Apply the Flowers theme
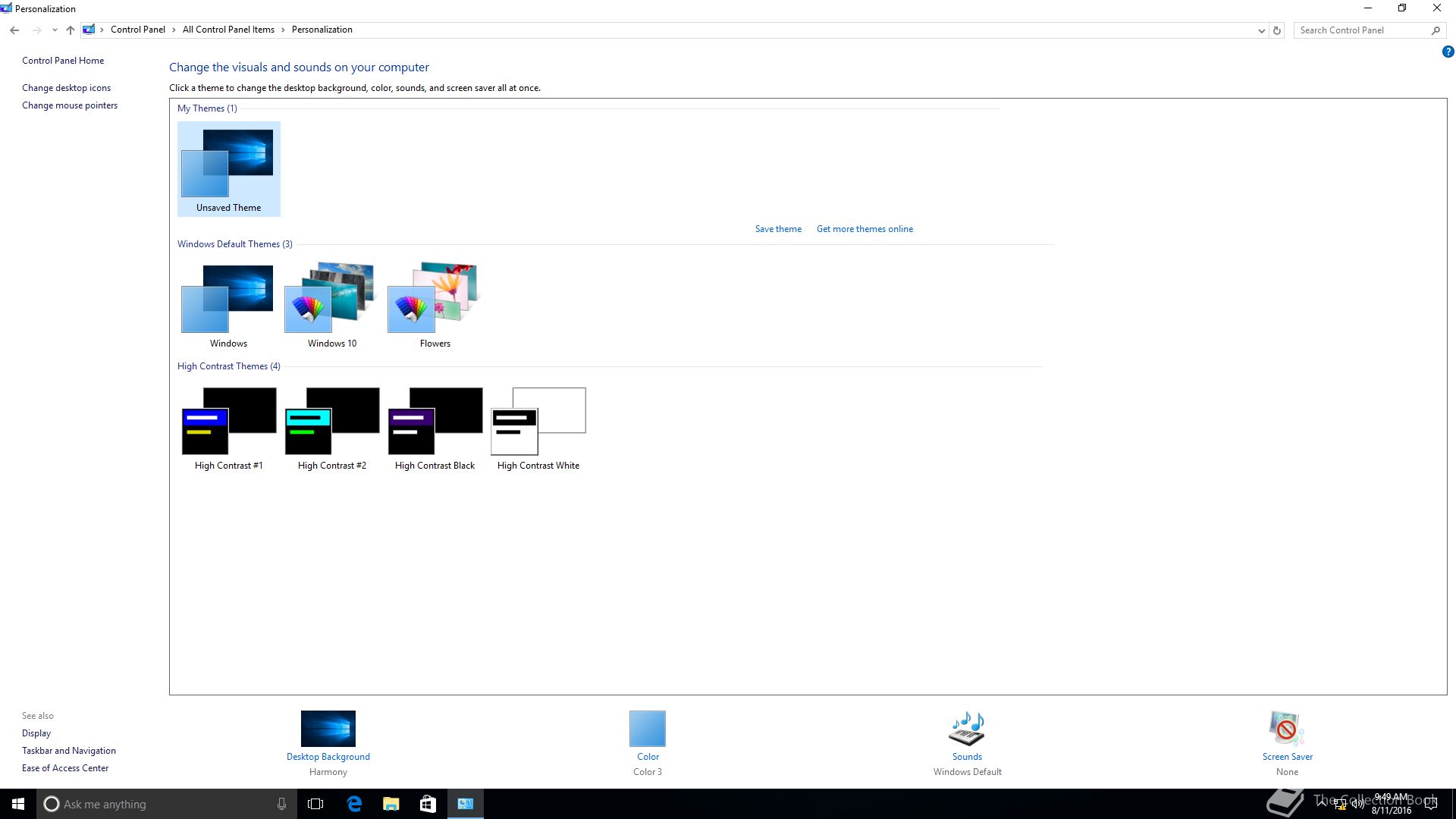This screenshot has height=819, width=1456. [435, 305]
